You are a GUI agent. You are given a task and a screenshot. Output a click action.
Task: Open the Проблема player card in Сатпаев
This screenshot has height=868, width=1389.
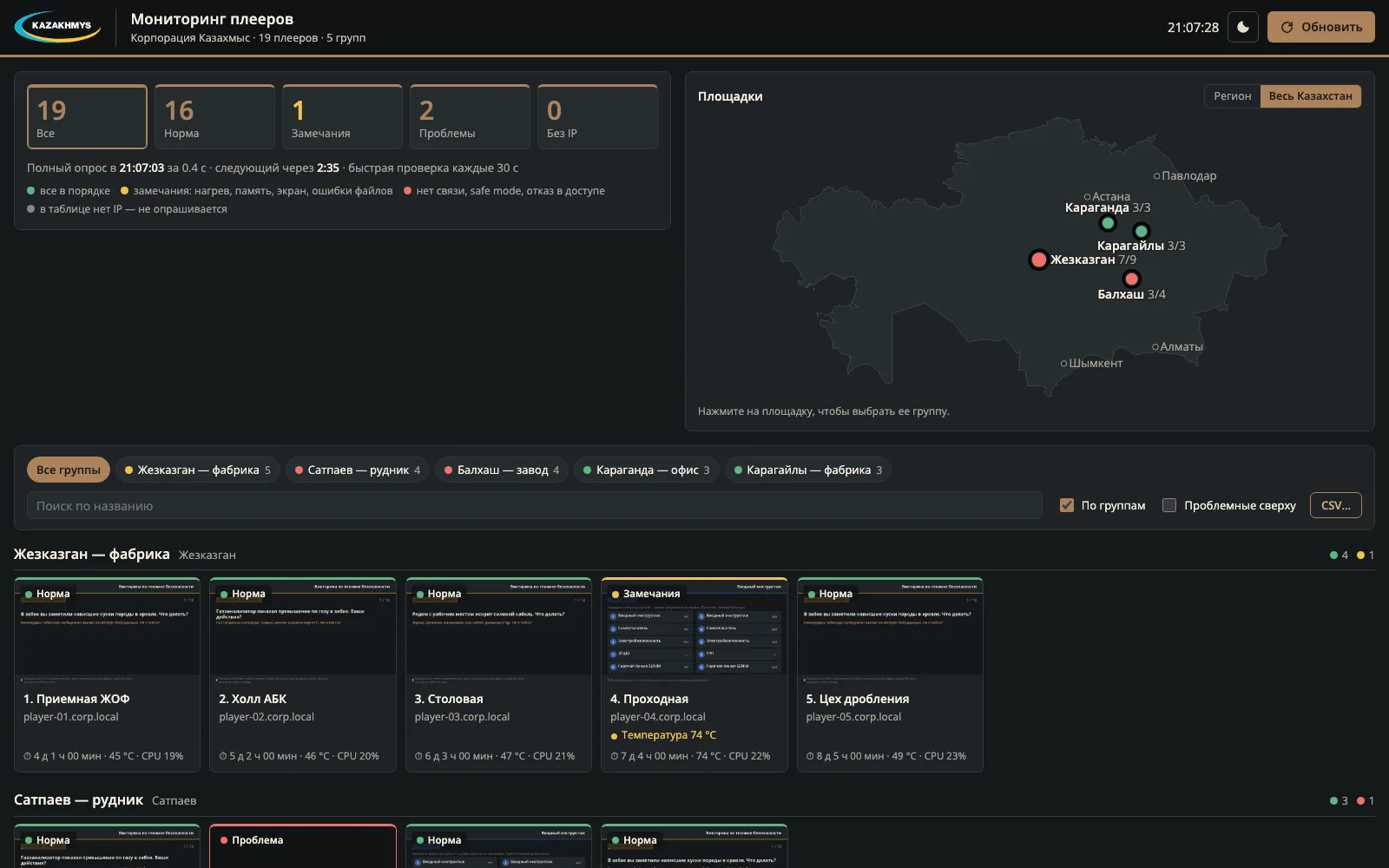click(x=303, y=846)
